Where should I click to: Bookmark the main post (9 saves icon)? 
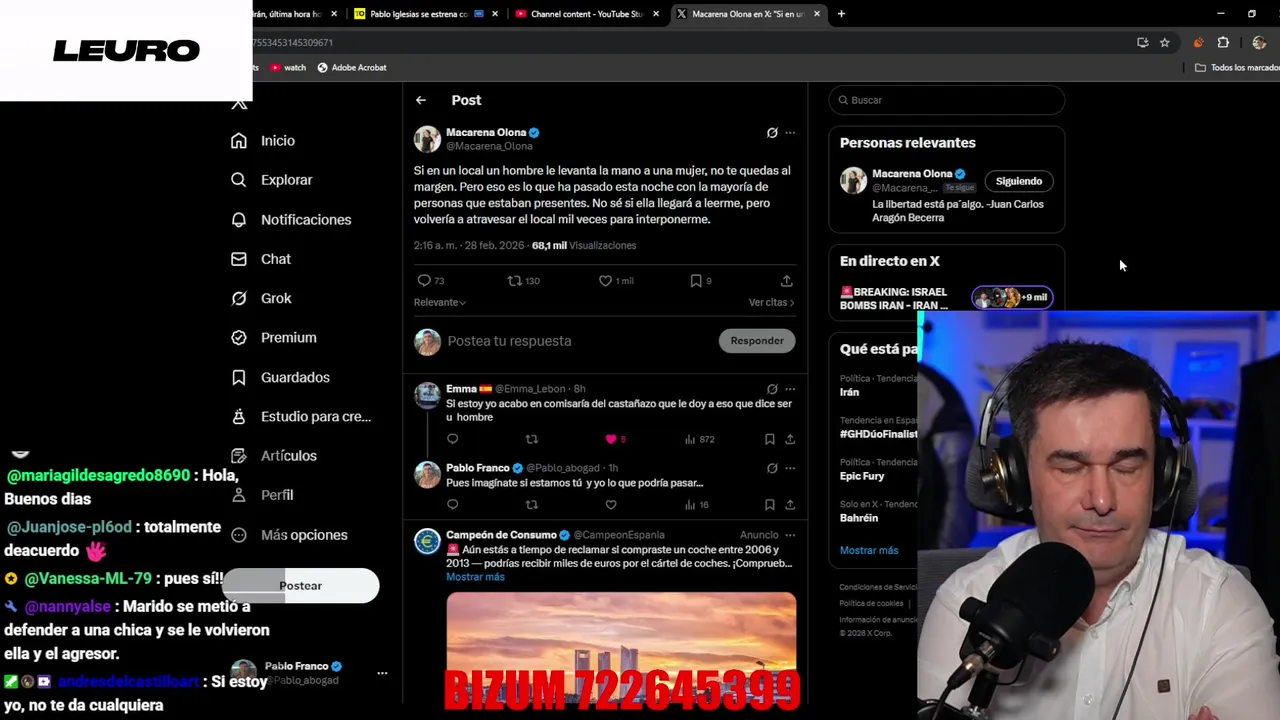696,281
